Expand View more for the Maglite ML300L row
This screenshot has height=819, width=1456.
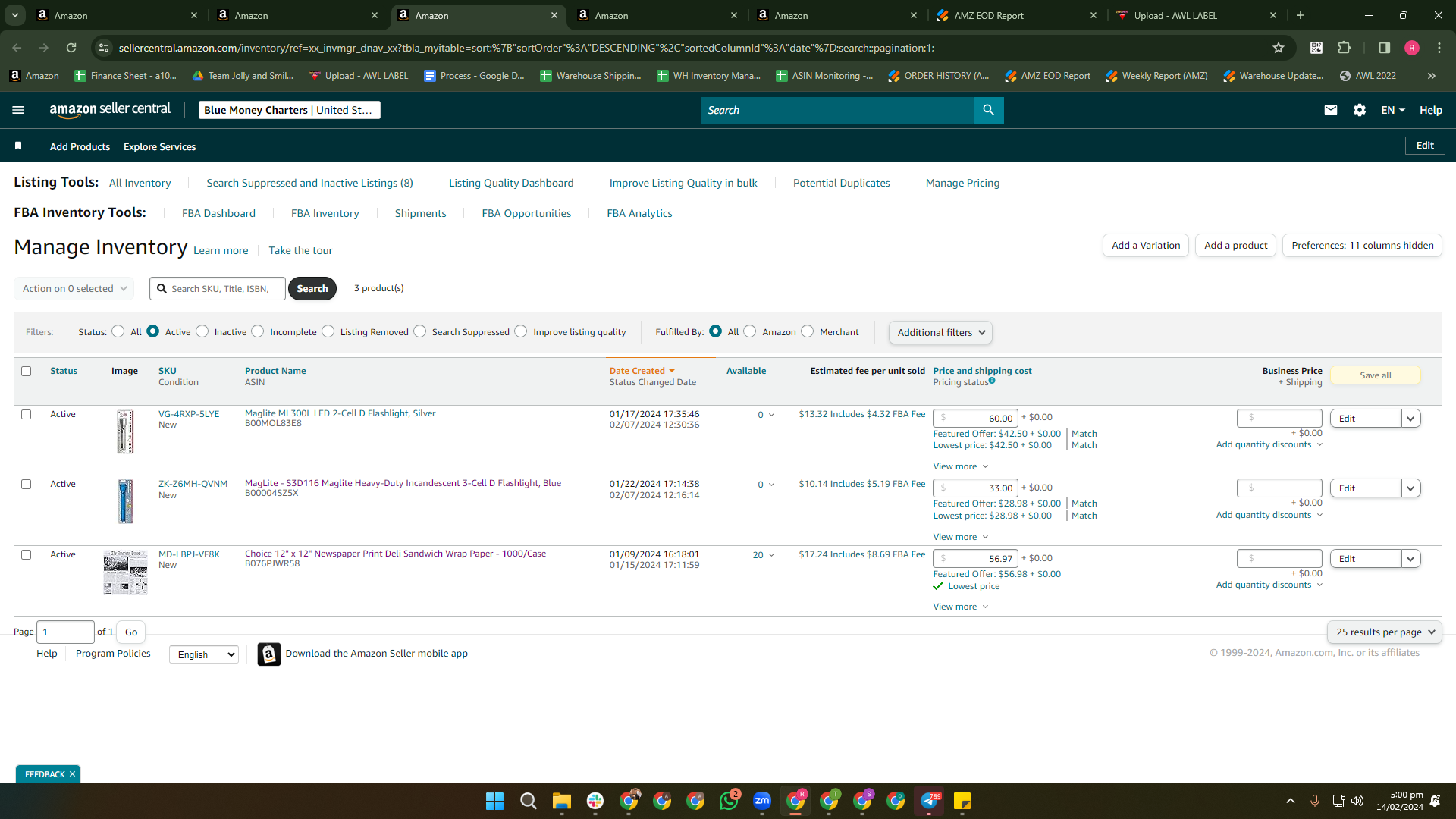click(x=960, y=466)
